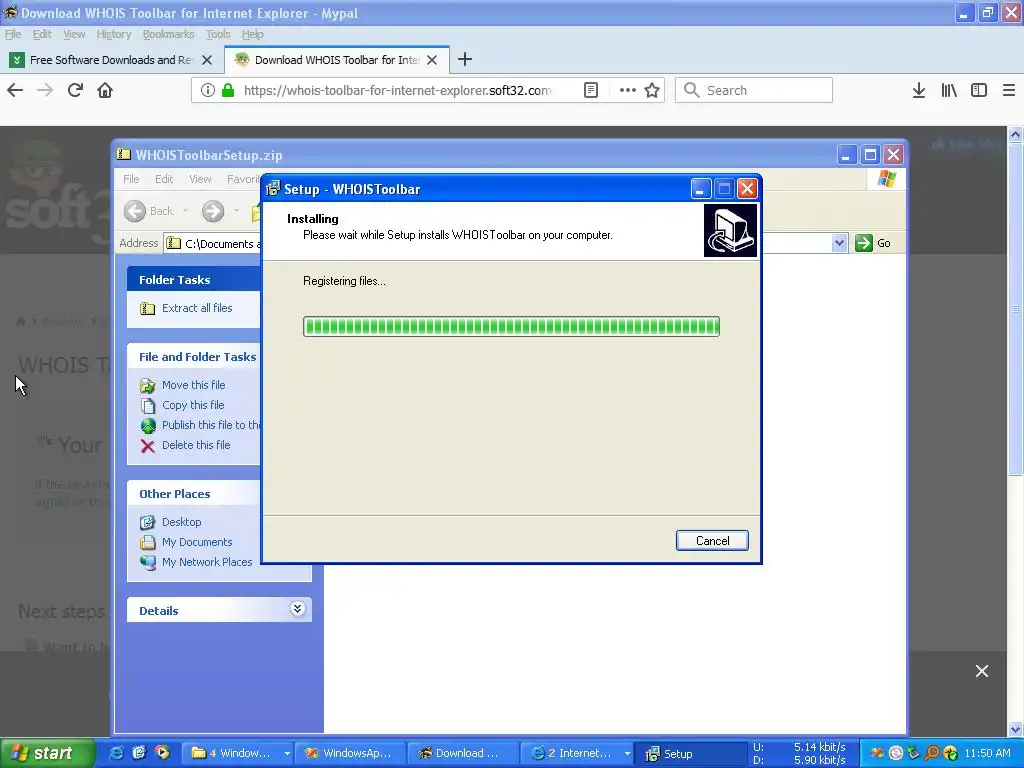Open the browser History menu
This screenshot has width=1024, height=768.
tap(114, 34)
